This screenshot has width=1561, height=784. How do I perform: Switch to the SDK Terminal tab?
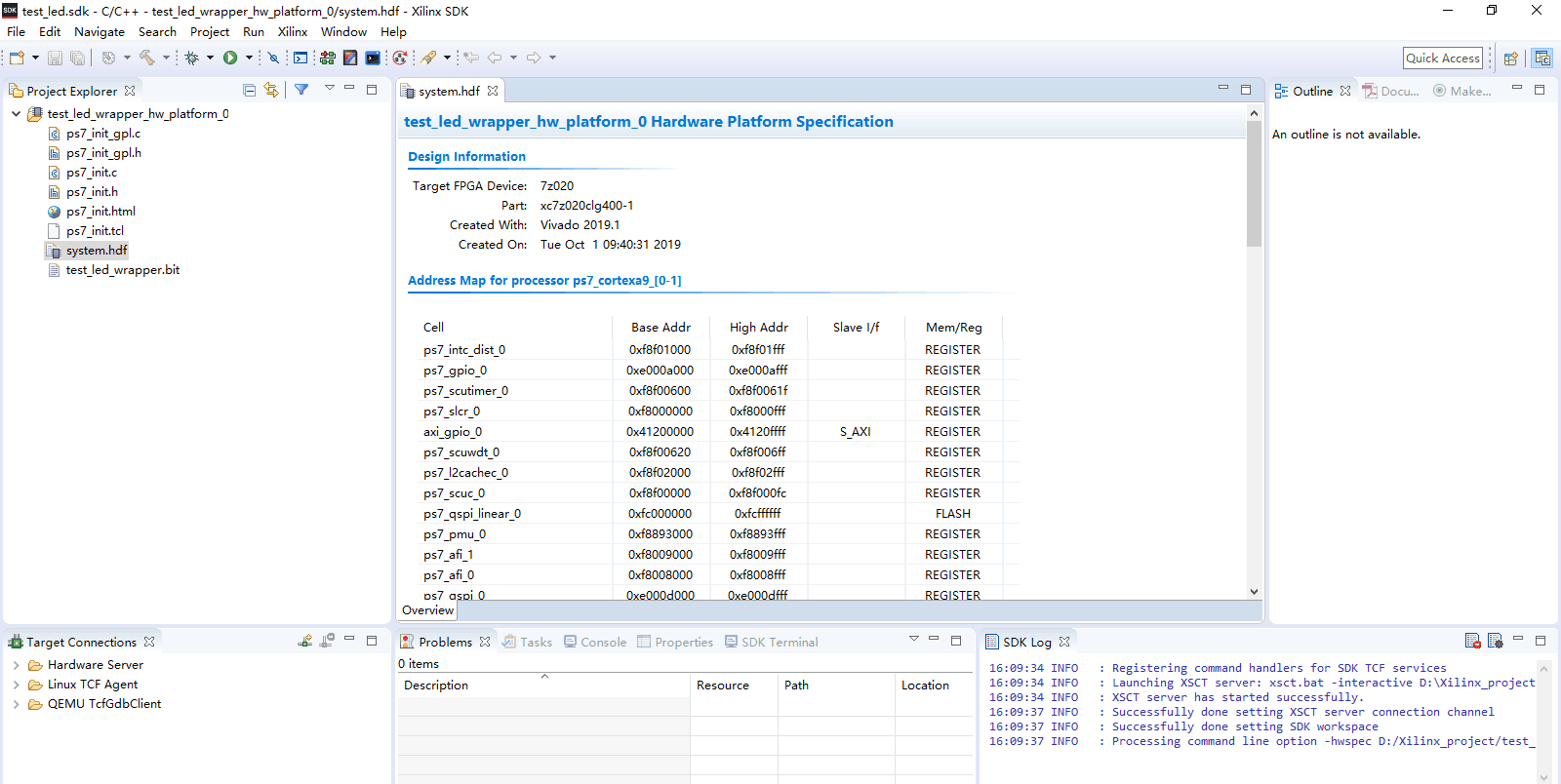point(771,642)
